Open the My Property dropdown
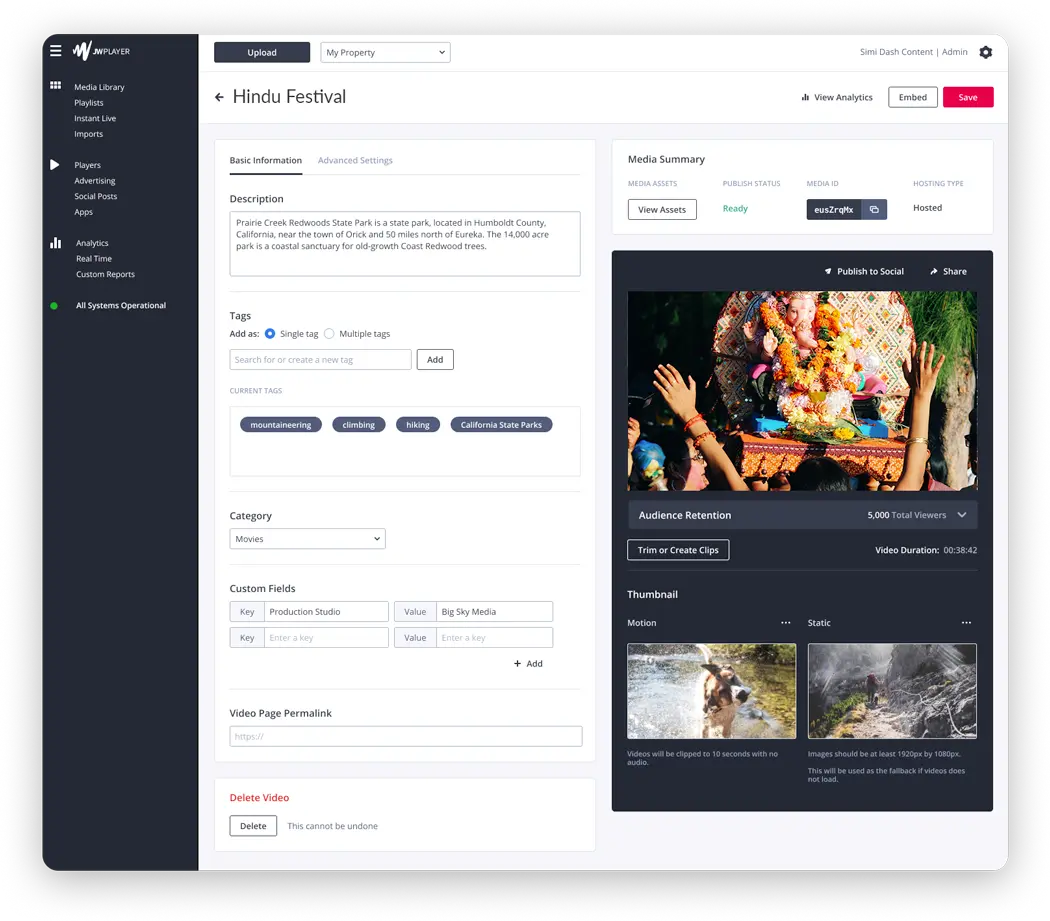This screenshot has height=921, width=1050. tap(385, 52)
